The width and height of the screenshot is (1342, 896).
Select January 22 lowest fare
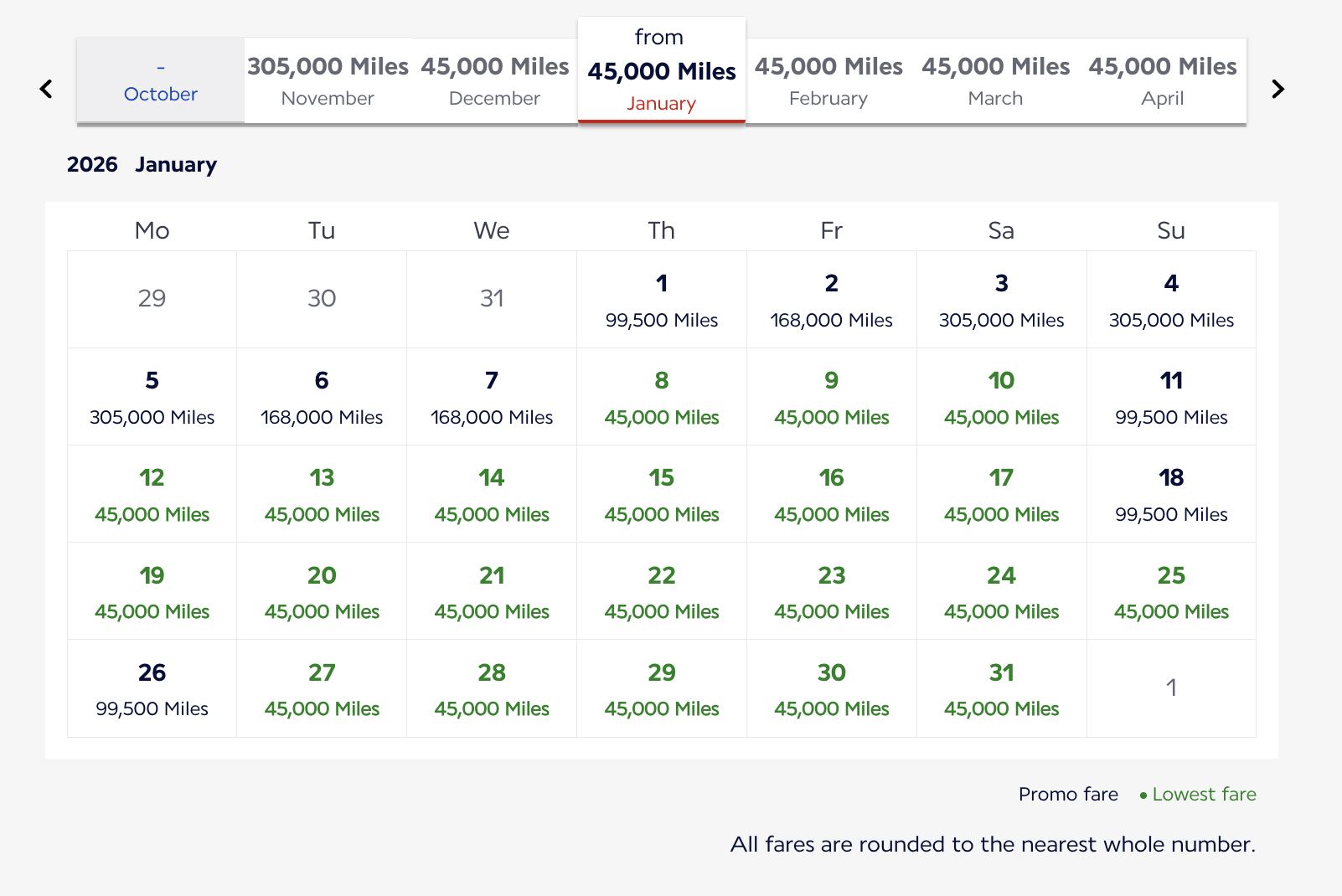tap(662, 591)
